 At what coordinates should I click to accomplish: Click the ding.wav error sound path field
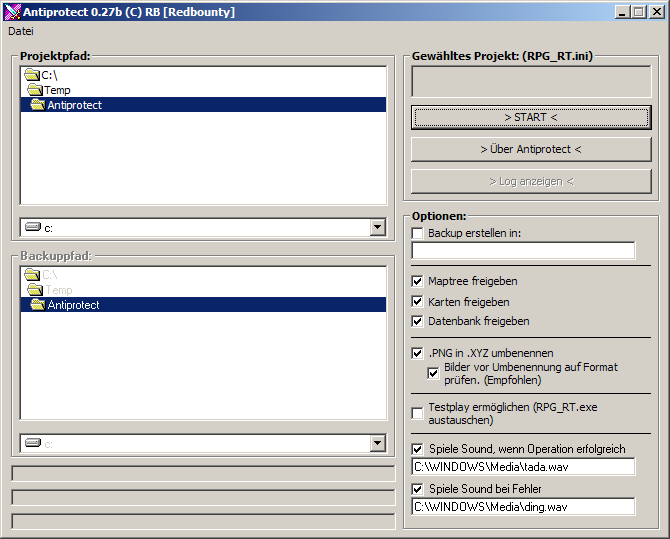(x=523, y=506)
